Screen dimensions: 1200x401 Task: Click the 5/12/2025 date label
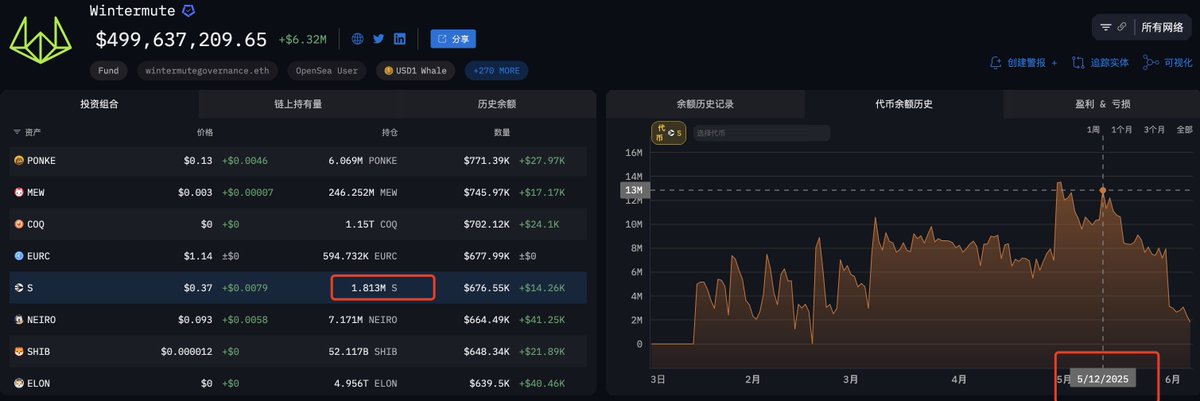[1103, 379]
